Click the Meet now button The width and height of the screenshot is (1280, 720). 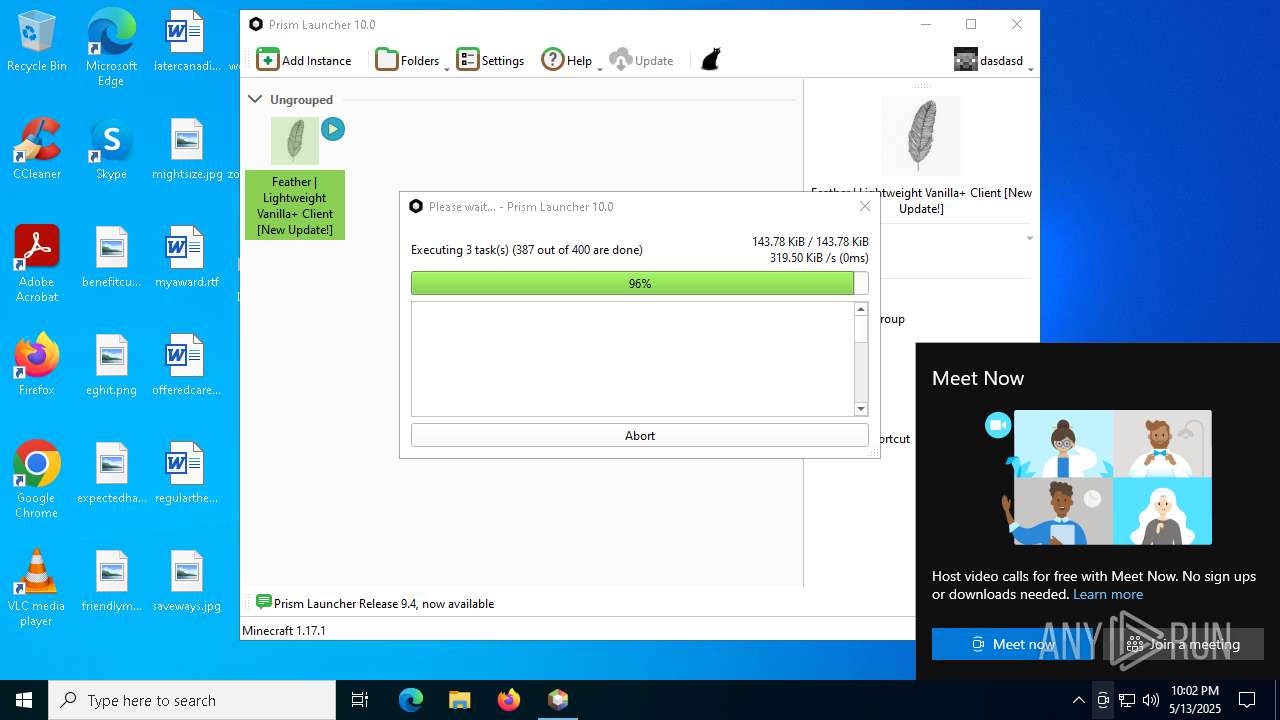(x=1013, y=644)
